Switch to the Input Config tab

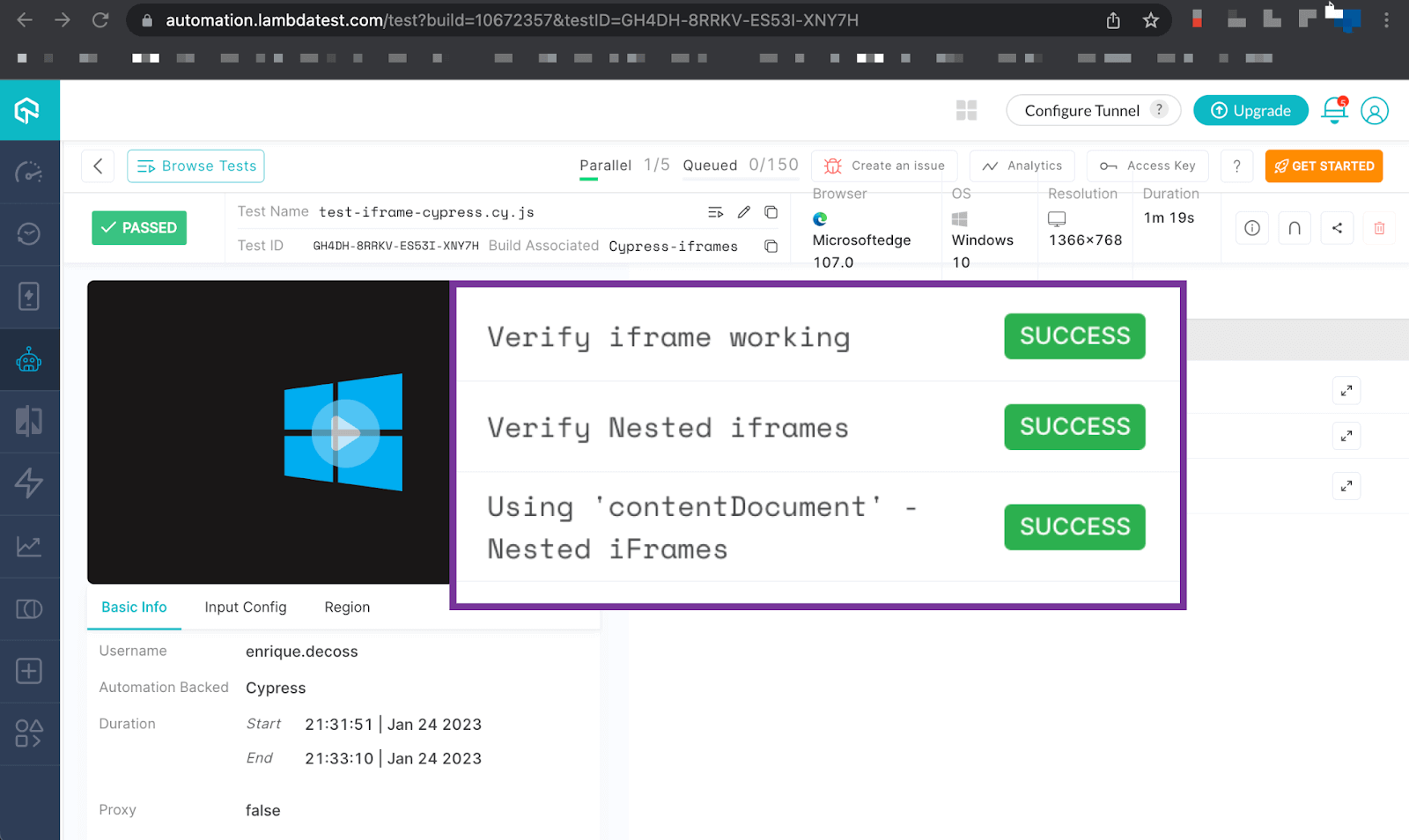pyautogui.click(x=245, y=607)
